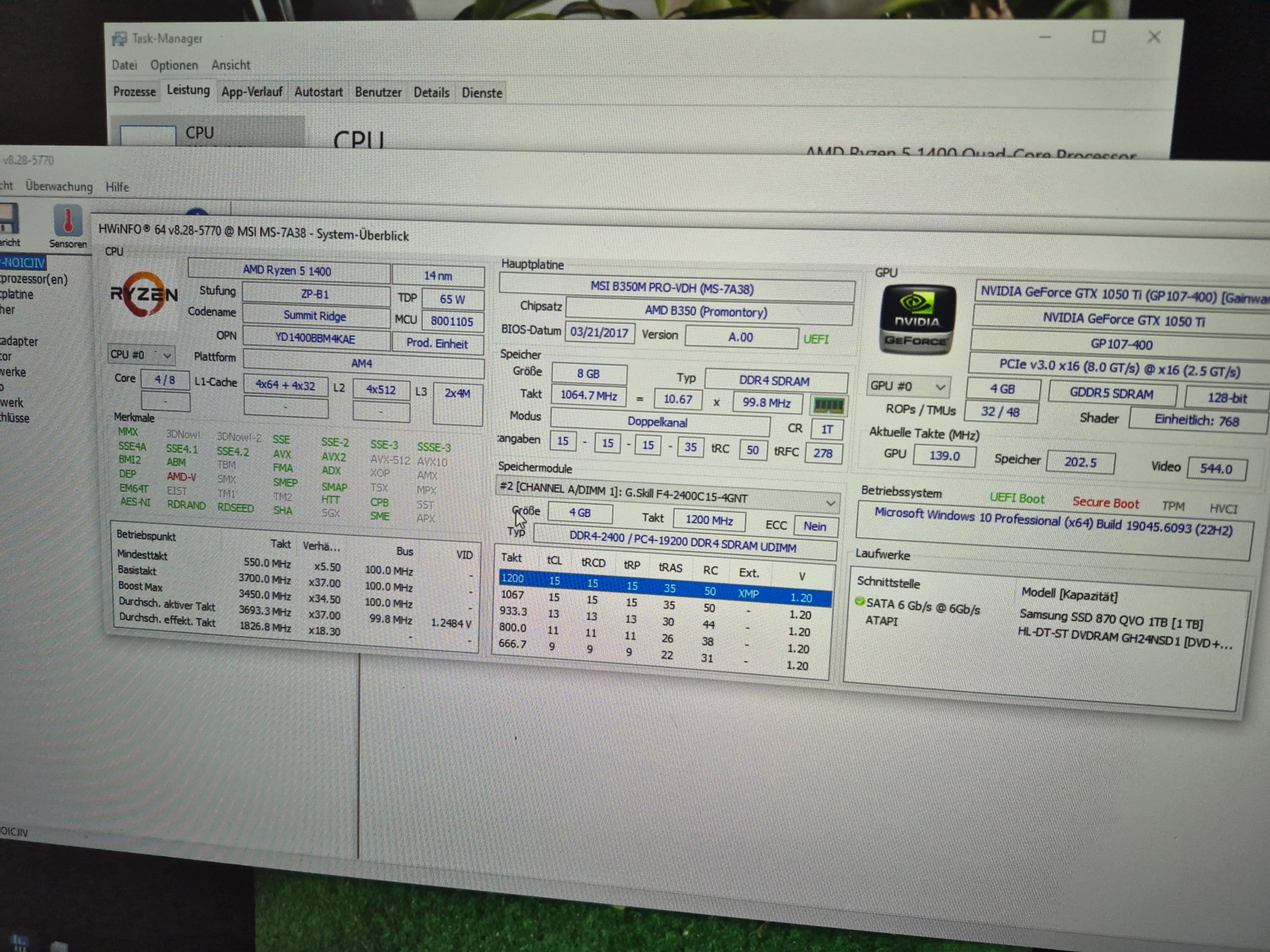1270x952 pixels.
Task: Click the green SATA status indicator
Action: tap(860, 601)
